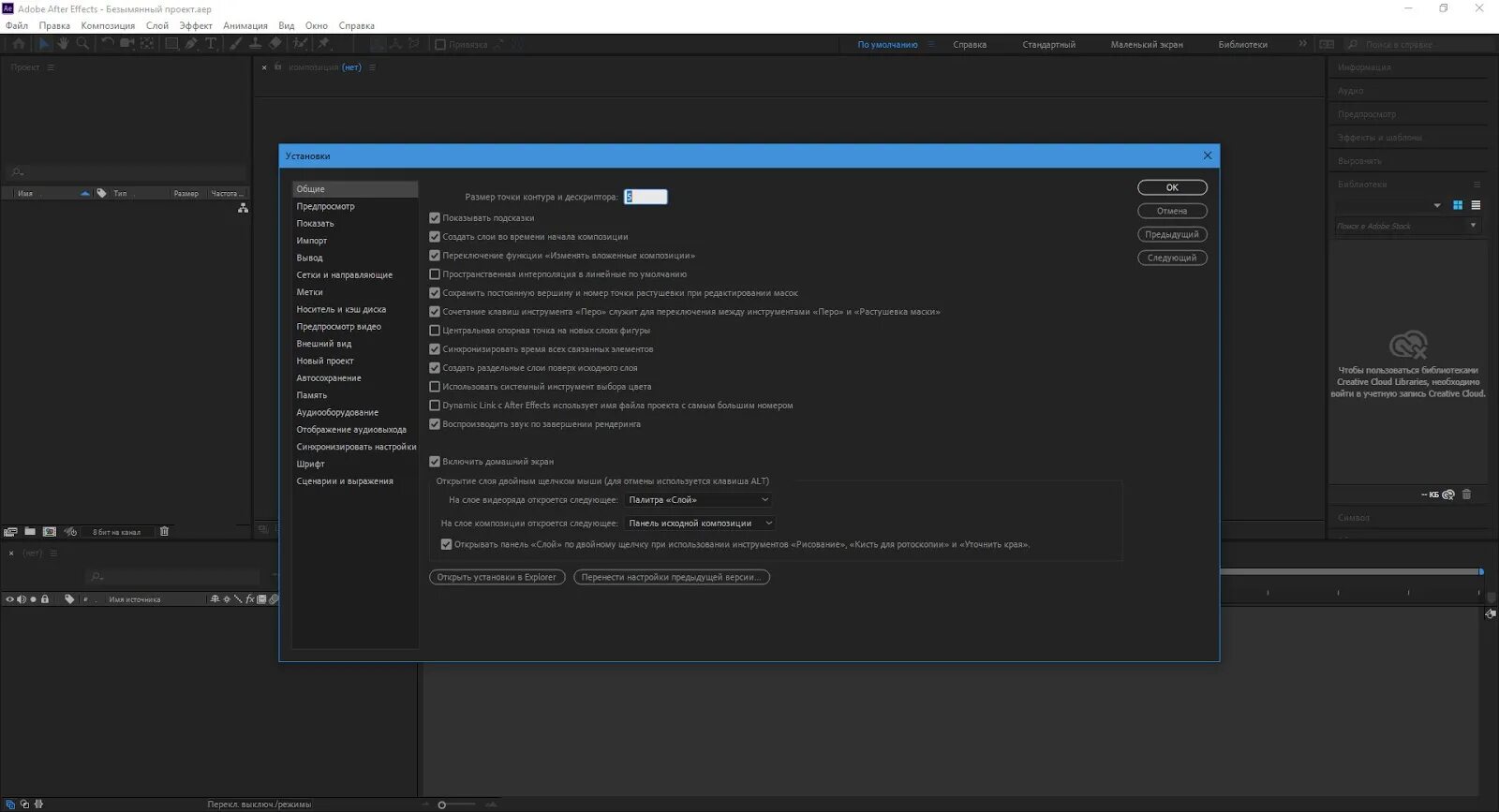Create new folder in Project panel
The width and height of the screenshot is (1499, 812).
pyautogui.click(x=30, y=532)
